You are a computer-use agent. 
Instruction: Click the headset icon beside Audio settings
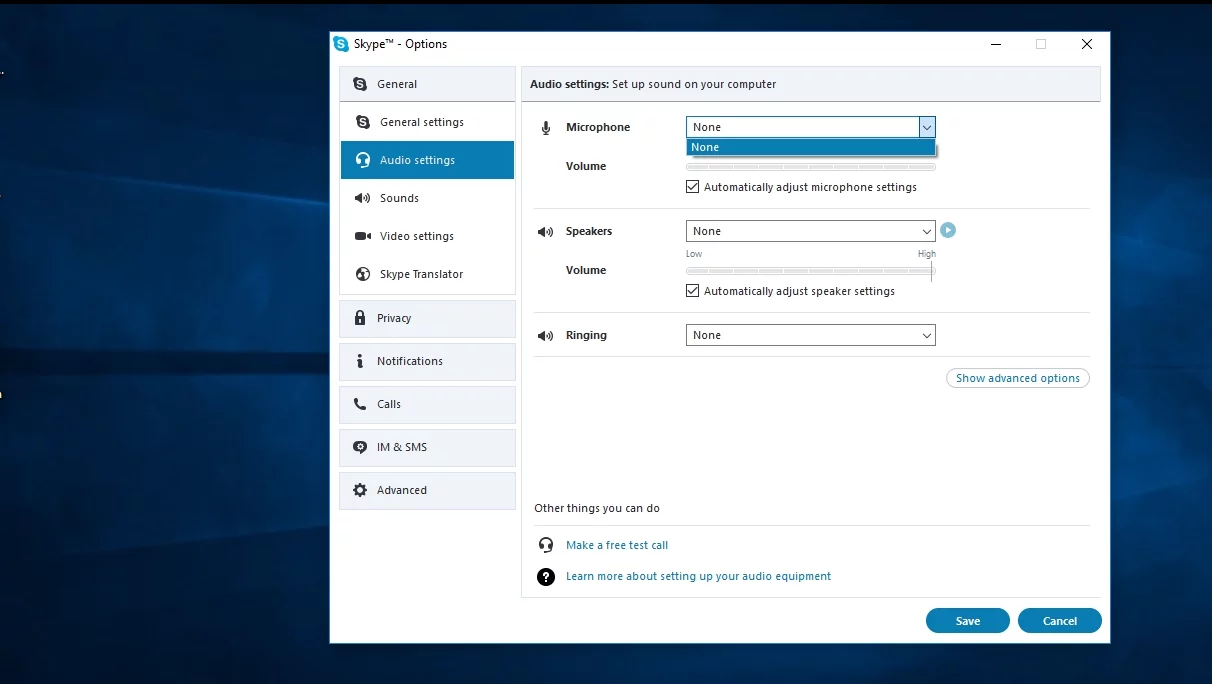[x=362, y=160]
